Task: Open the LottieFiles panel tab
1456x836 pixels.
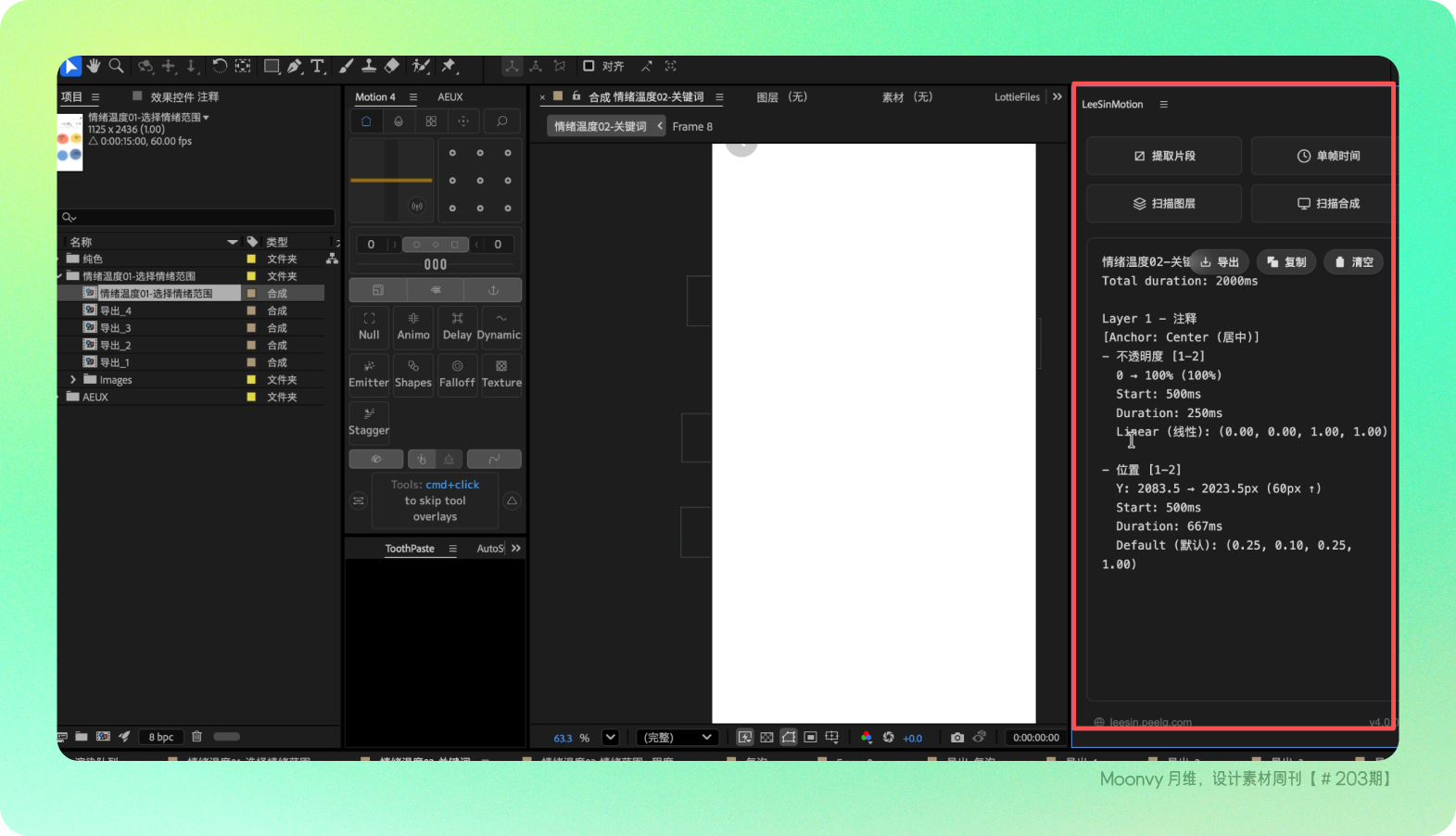Action: click(x=1017, y=96)
